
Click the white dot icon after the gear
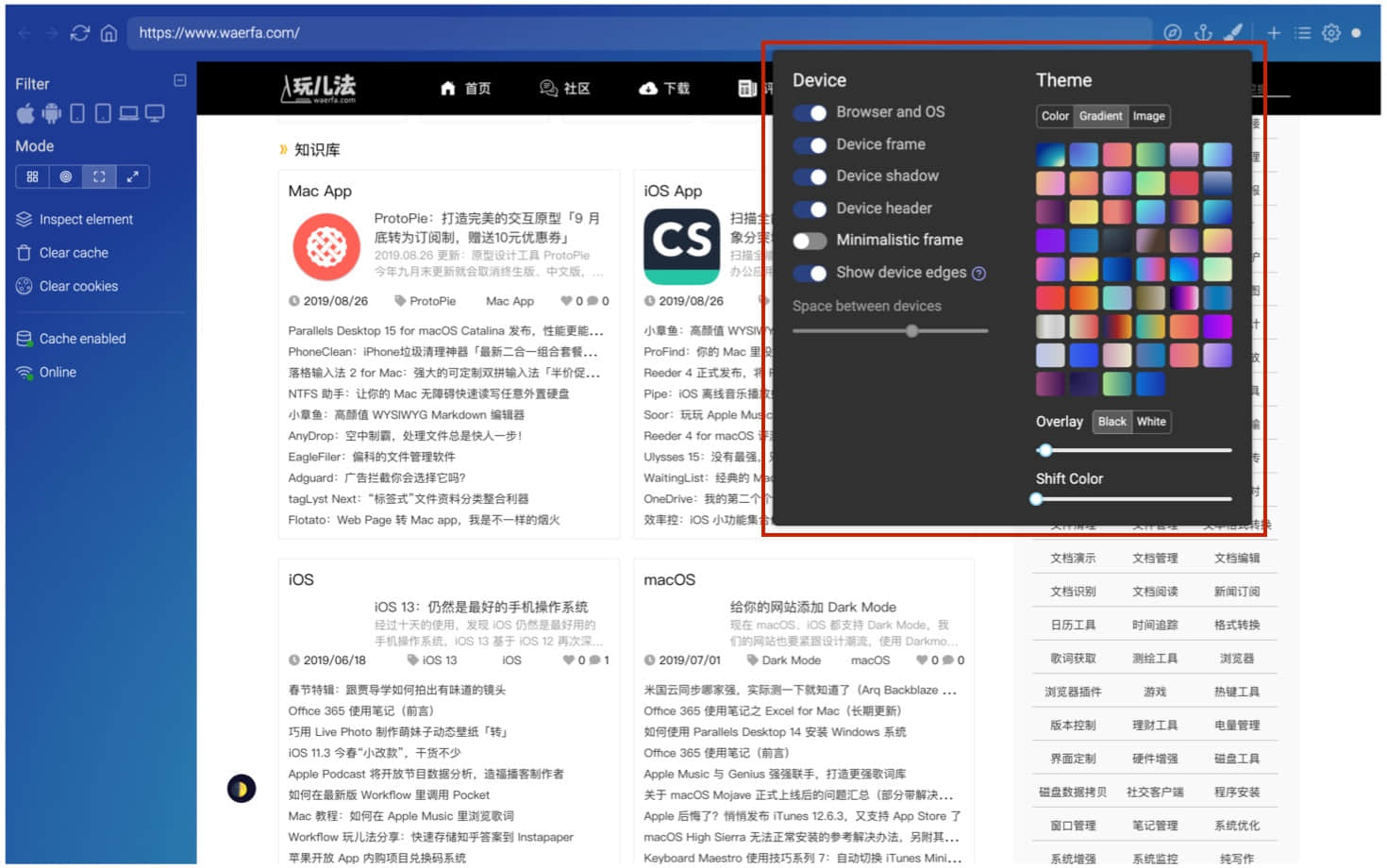point(1356,33)
